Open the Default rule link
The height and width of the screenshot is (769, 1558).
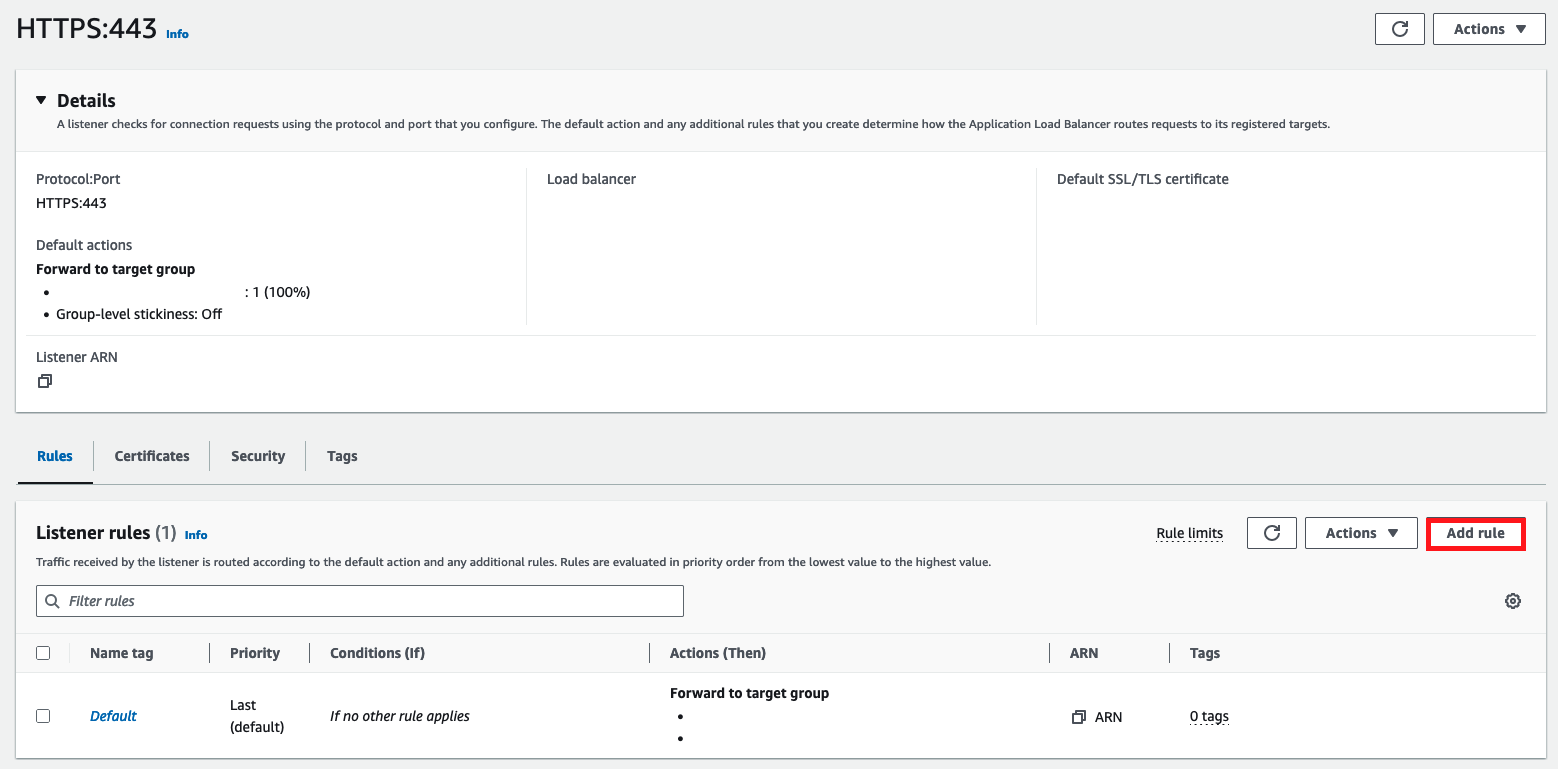[x=113, y=716]
